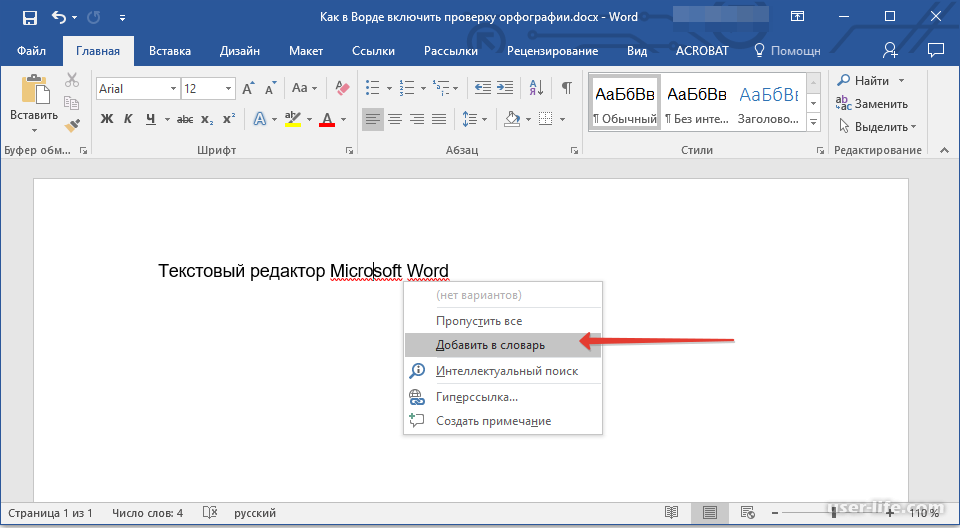Switch to the Макет tab
Image resolution: width=960 pixels, height=528 pixels.
click(306, 51)
